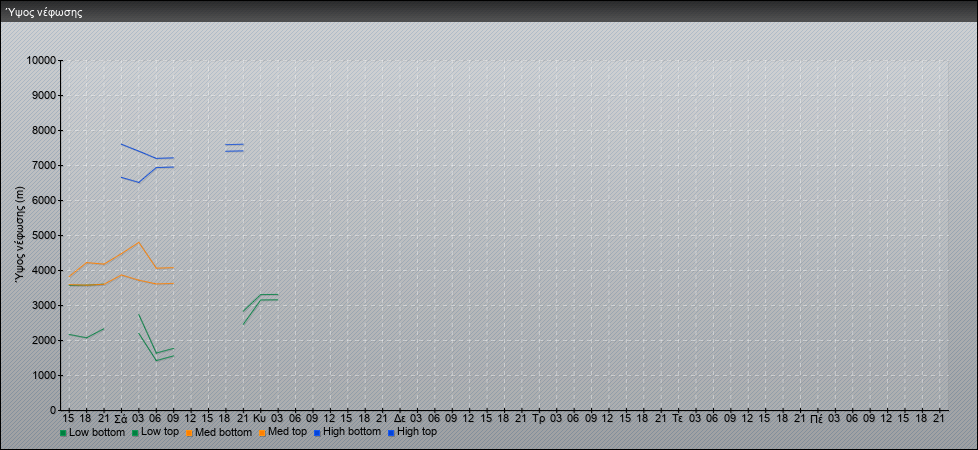This screenshot has width=978, height=450.
Task: Click the Κυ day label on time axis
Action: click(261, 419)
